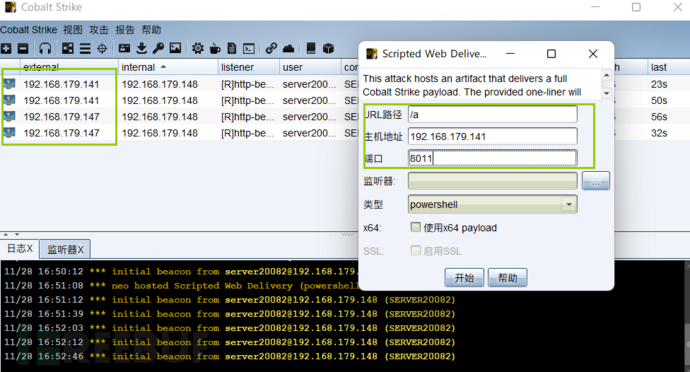Close the Scripted Web Delivery dialog
This screenshot has width=690, height=372.
593,54
